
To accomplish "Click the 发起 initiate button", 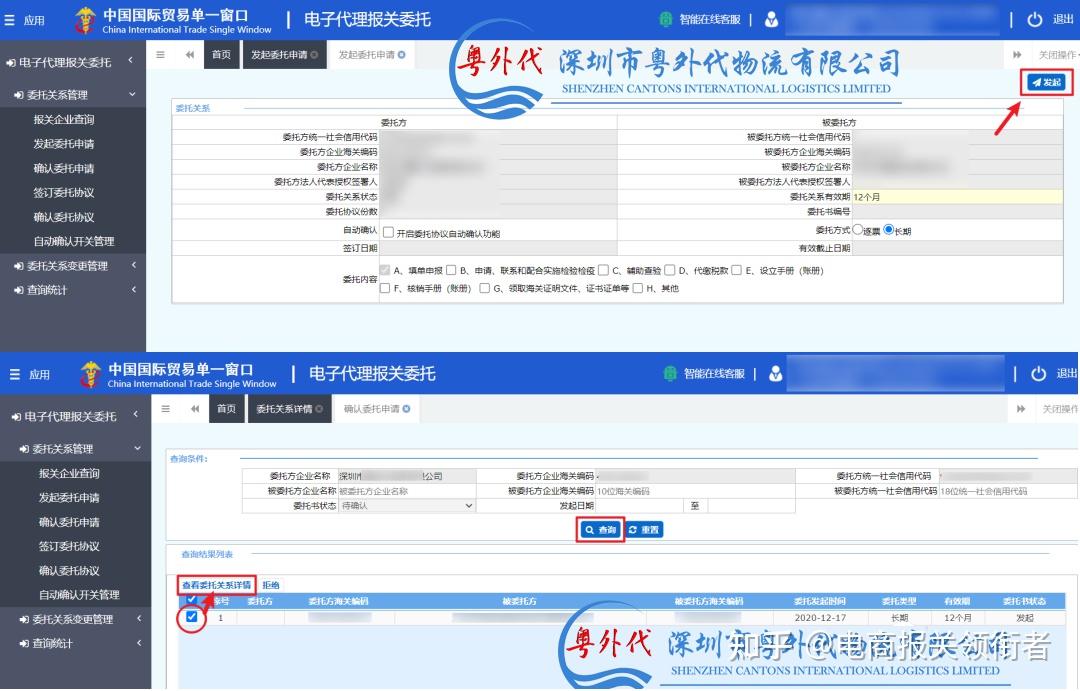I will [x=1048, y=84].
